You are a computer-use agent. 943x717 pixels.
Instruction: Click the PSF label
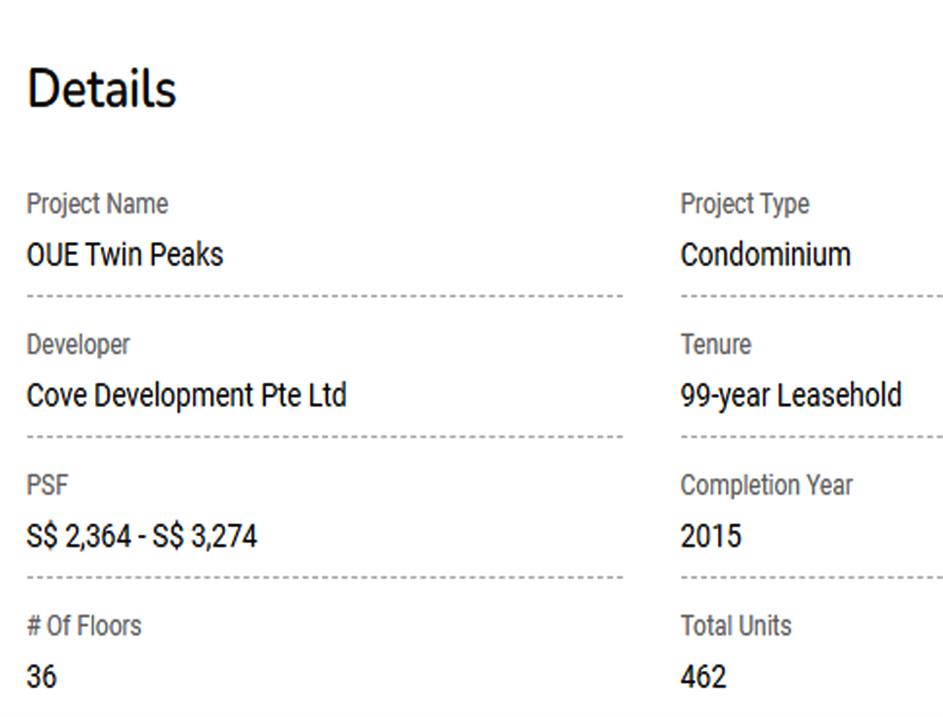tap(47, 486)
